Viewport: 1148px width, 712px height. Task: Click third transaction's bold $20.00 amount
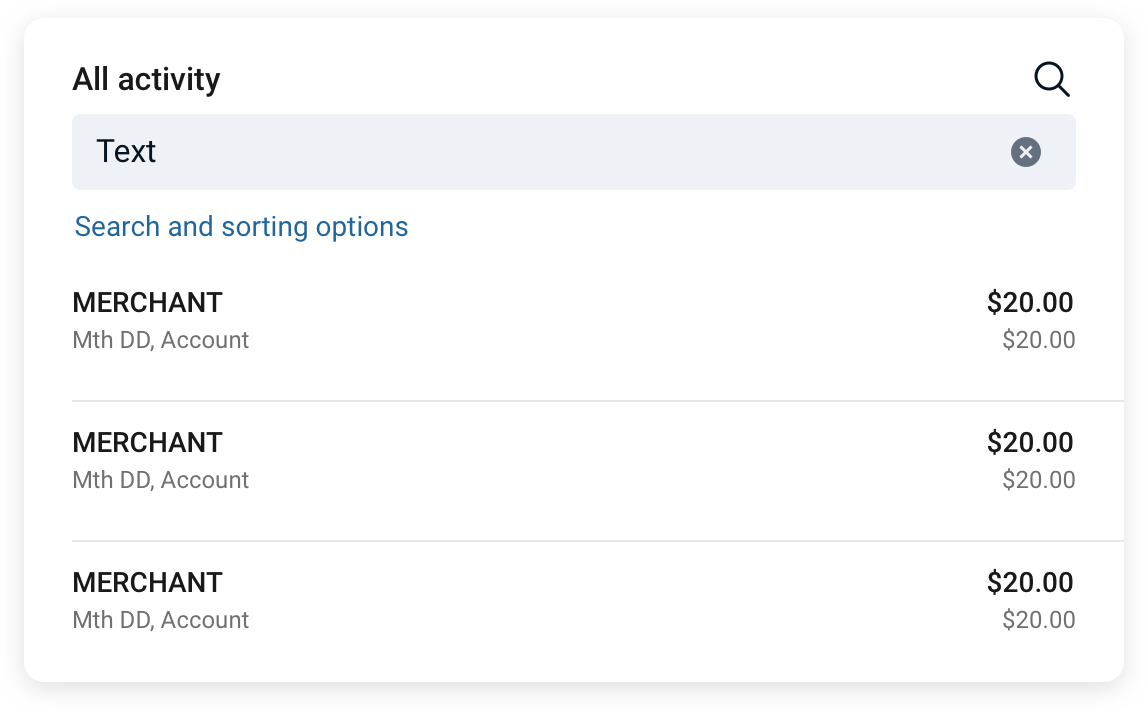(x=1030, y=582)
